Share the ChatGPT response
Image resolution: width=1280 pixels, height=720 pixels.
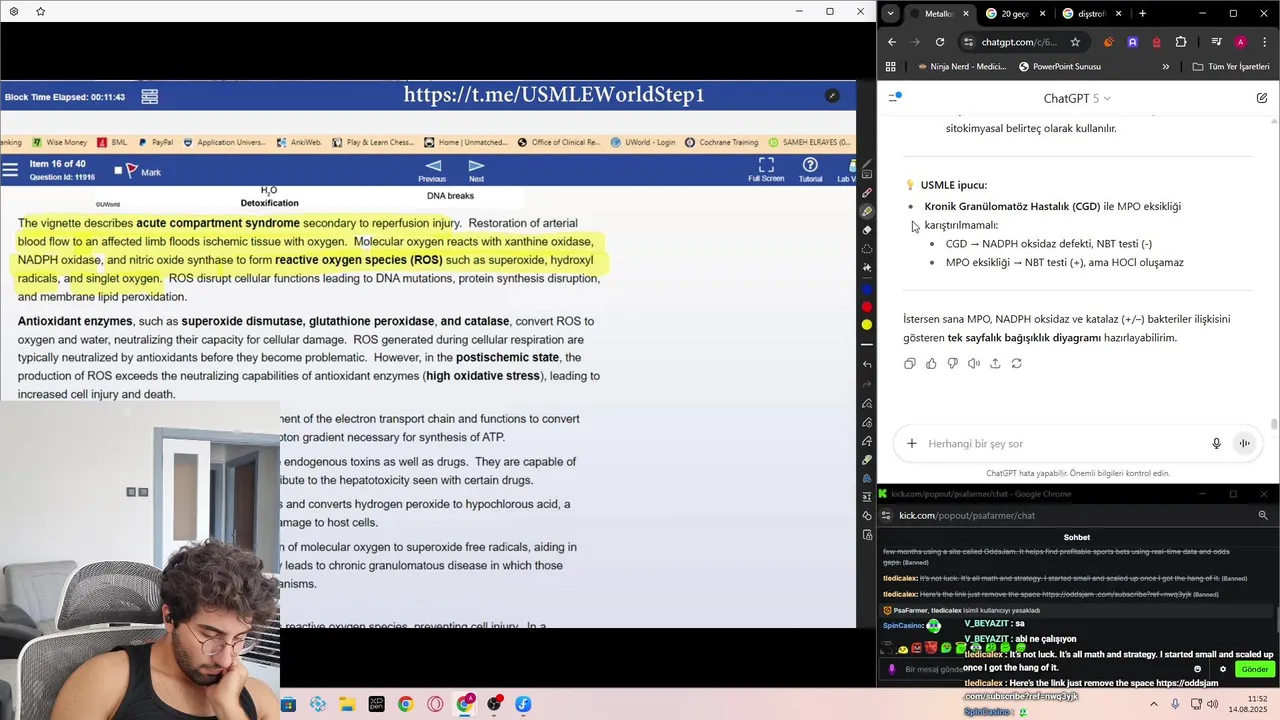coord(995,364)
